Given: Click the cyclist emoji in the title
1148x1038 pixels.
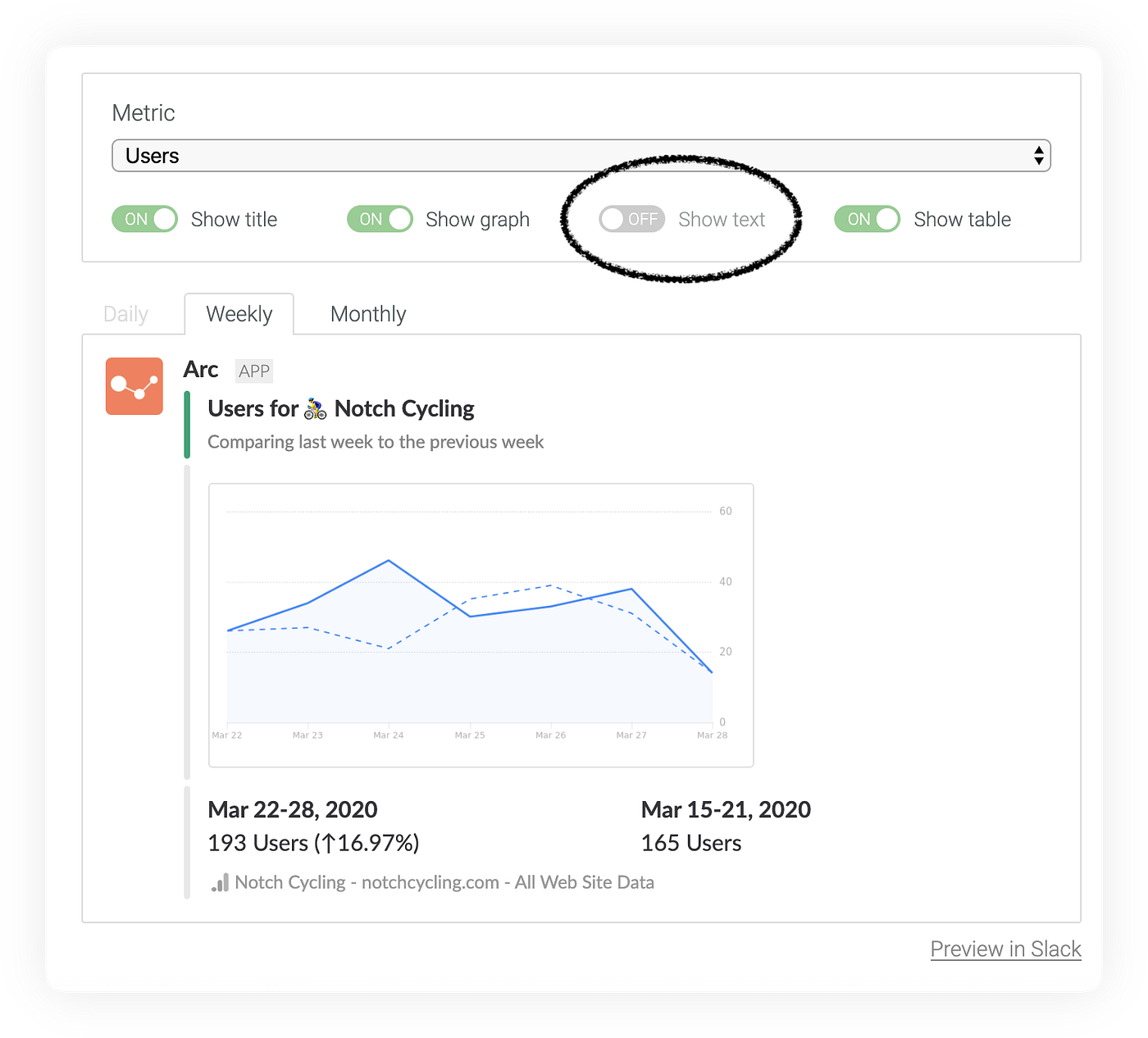Looking at the screenshot, I should [316, 408].
